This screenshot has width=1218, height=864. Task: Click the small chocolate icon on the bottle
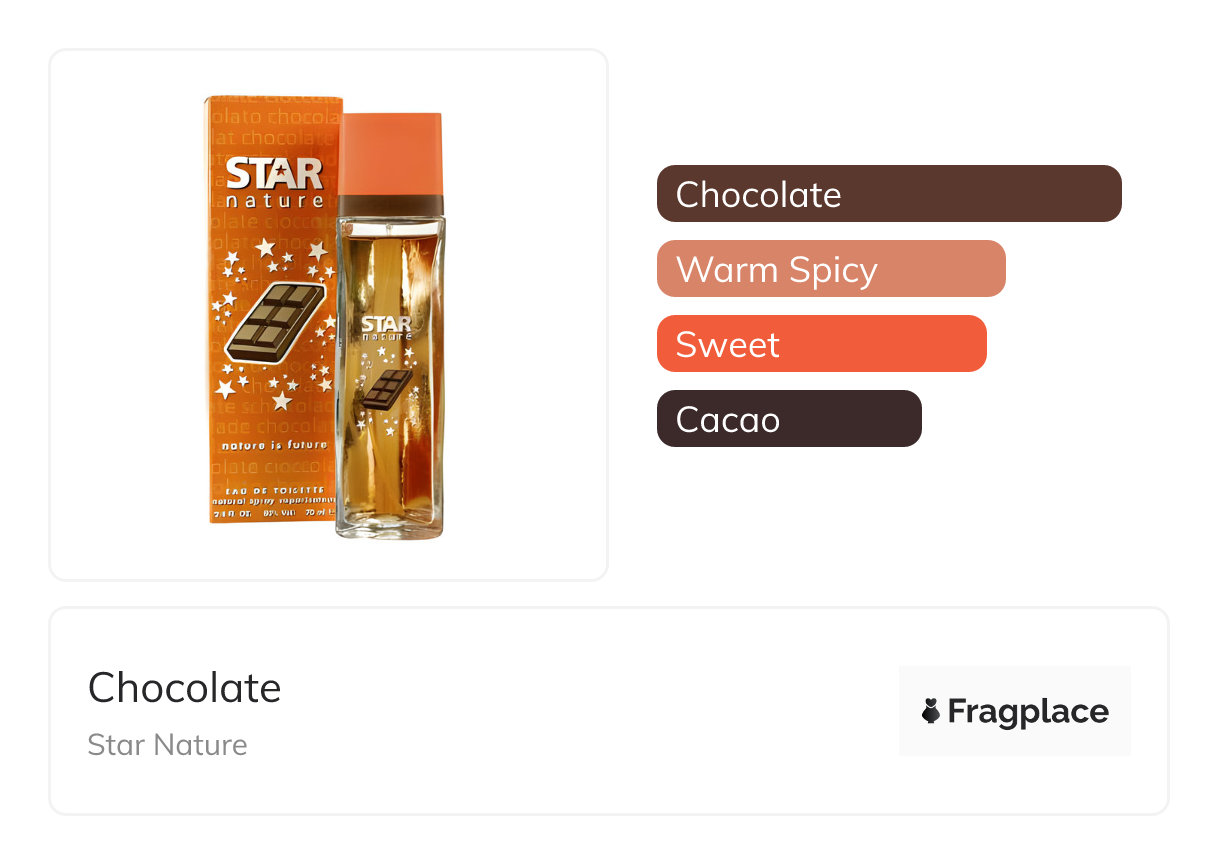[x=387, y=388]
